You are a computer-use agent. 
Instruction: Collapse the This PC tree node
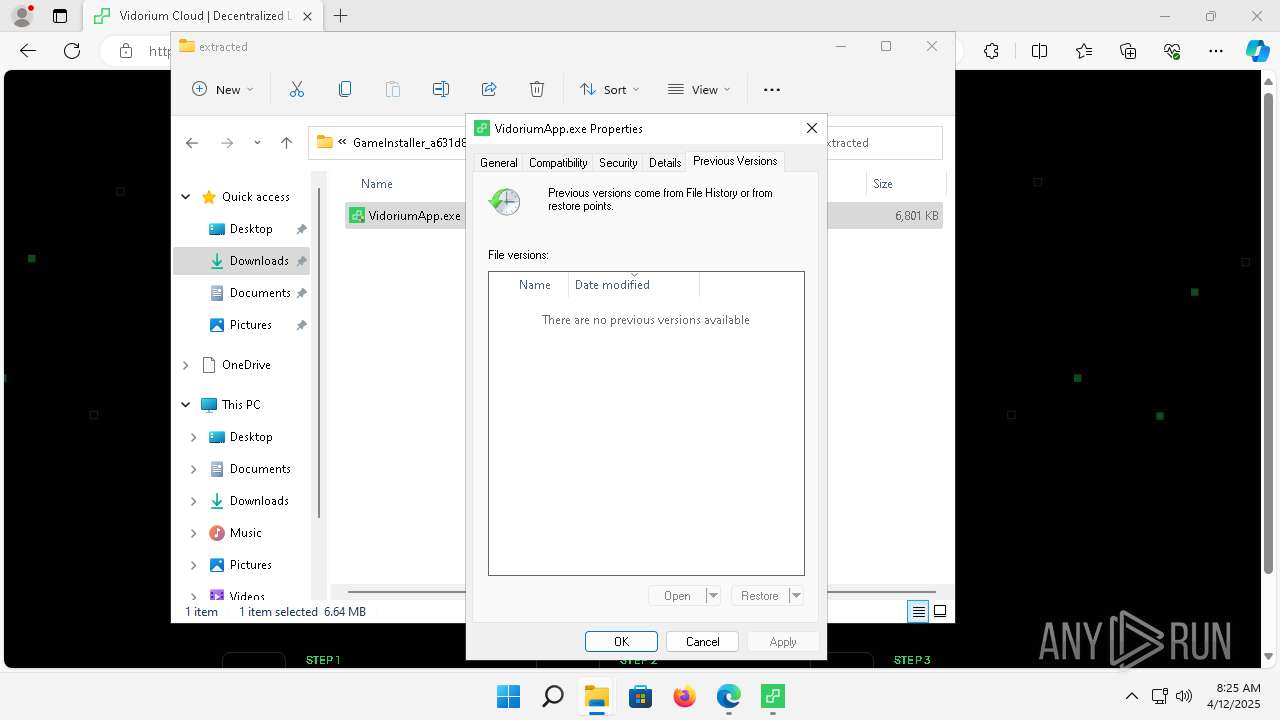186,405
